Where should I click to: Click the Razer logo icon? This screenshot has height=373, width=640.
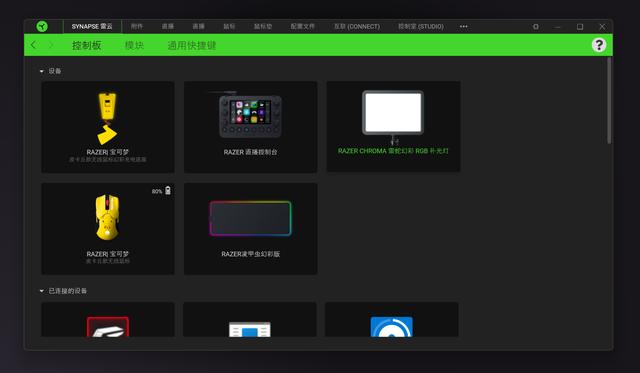pyautogui.click(x=42, y=27)
